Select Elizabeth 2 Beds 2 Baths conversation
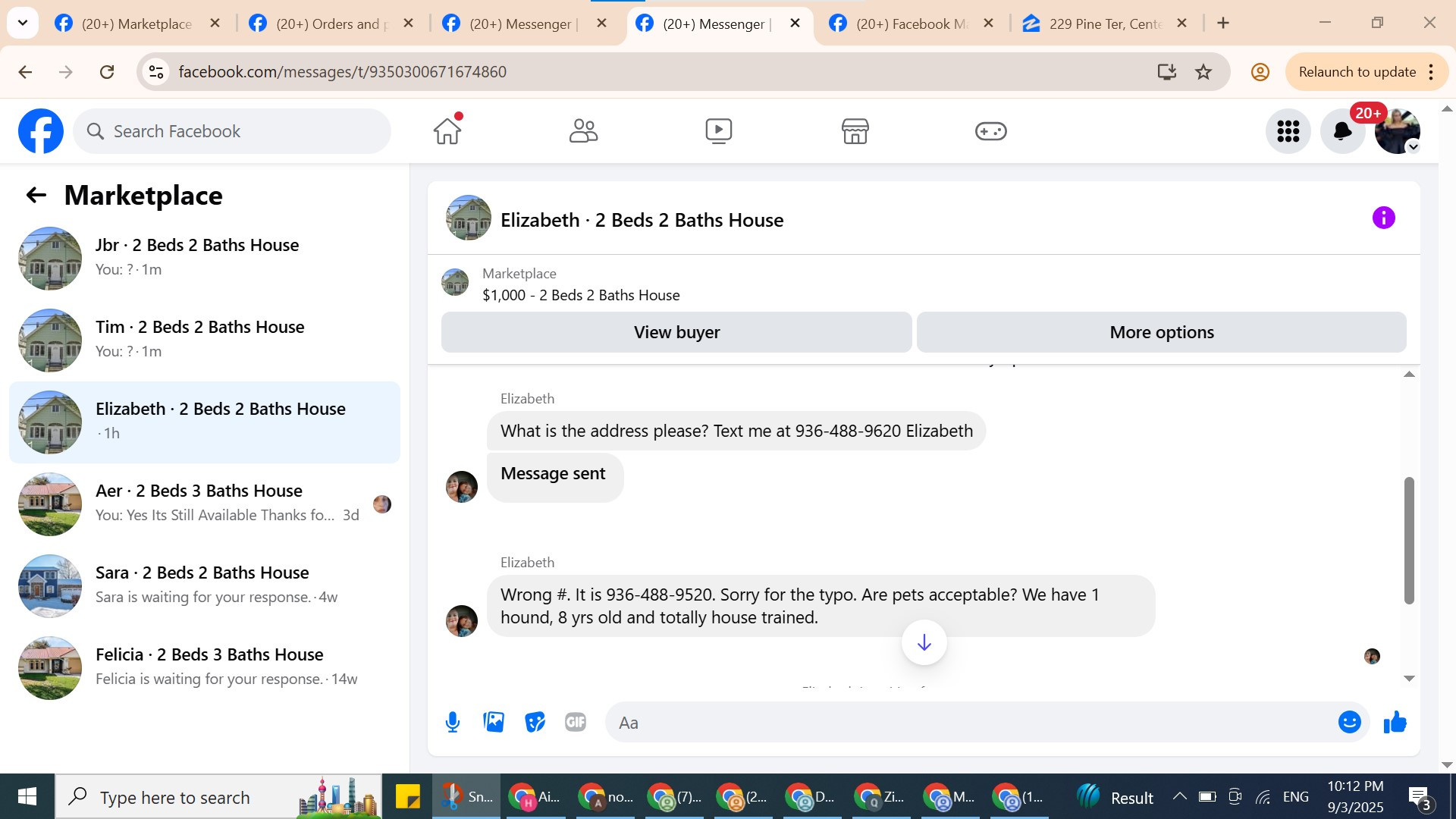Viewport: 1456px width, 819px height. (x=205, y=422)
